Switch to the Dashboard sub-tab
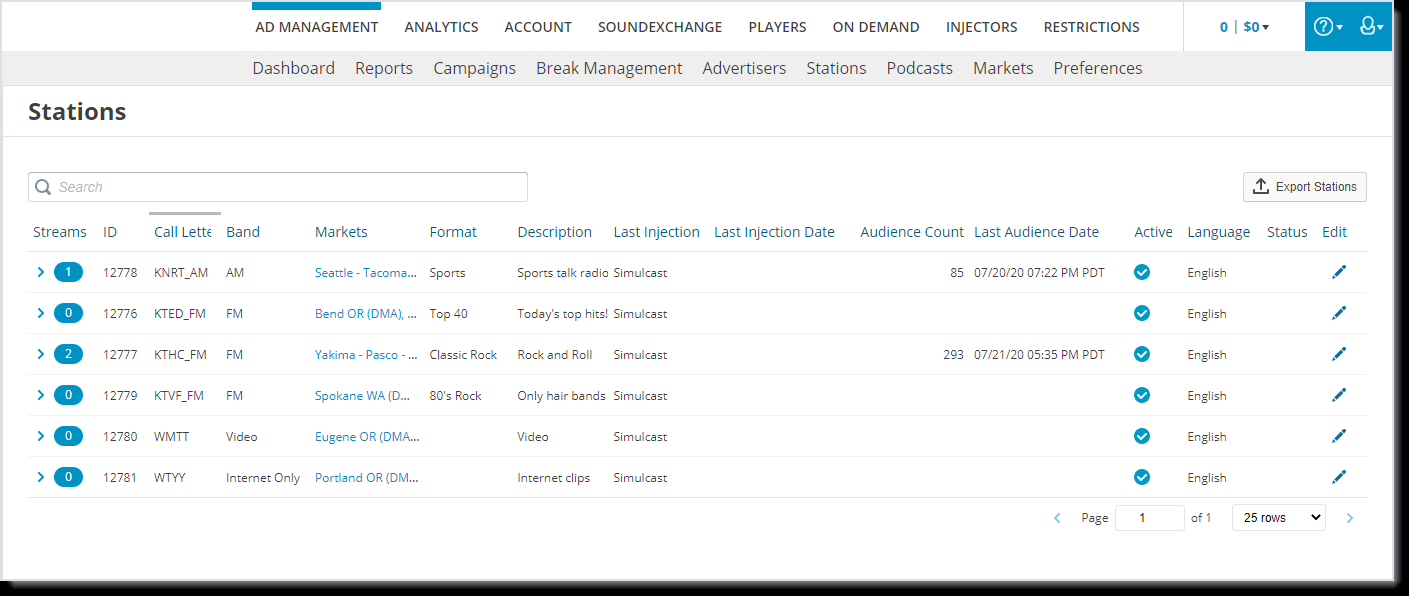The height and width of the screenshot is (596, 1409). pyautogui.click(x=293, y=68)
